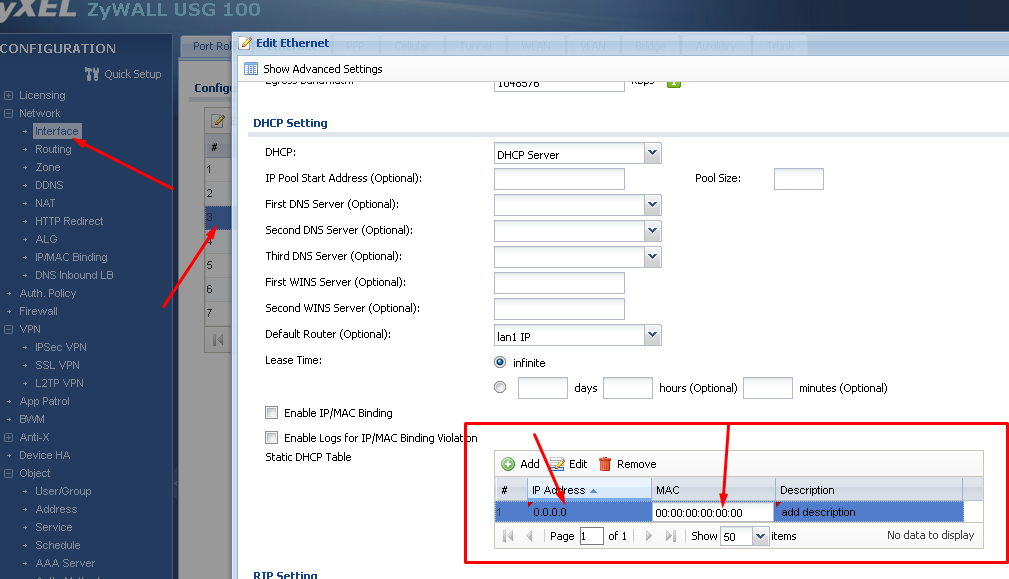Go to previous page of DHCP table
The width and height of the screenshot is (1009, 579).
(530, 536)
